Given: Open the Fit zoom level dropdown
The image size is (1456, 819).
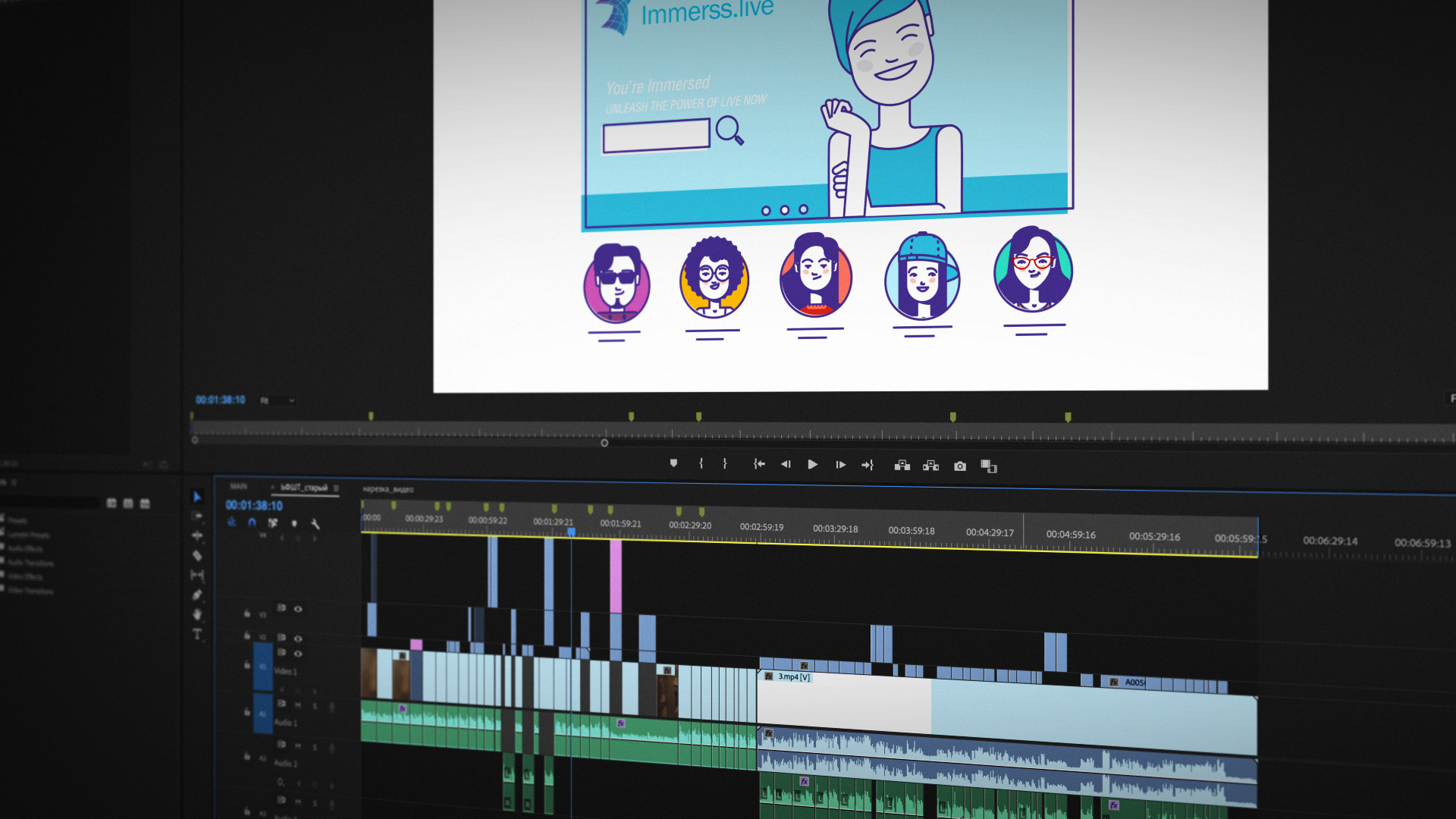Looking at the screenshot, I should [278, 400].
